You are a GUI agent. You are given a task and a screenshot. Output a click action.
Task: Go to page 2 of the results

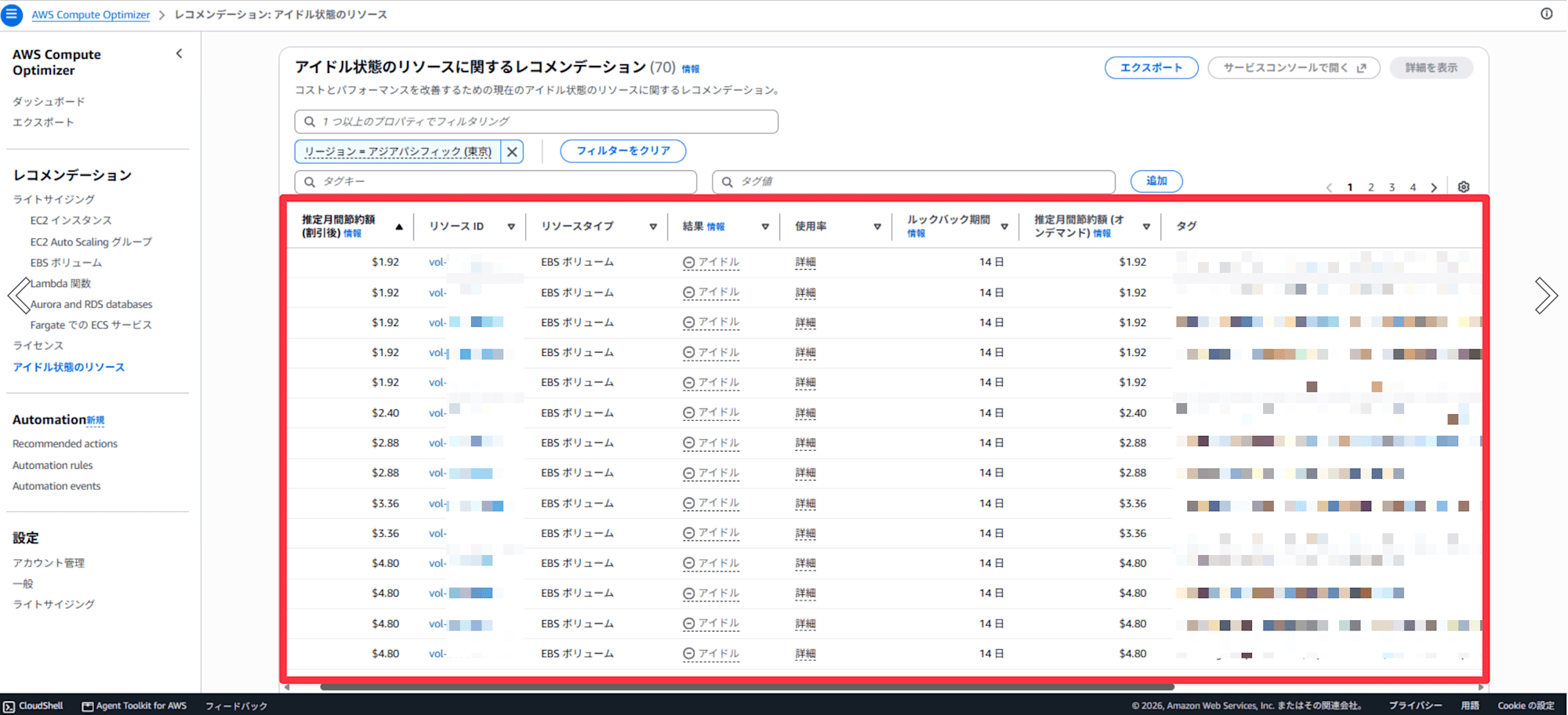(1371, 187)
